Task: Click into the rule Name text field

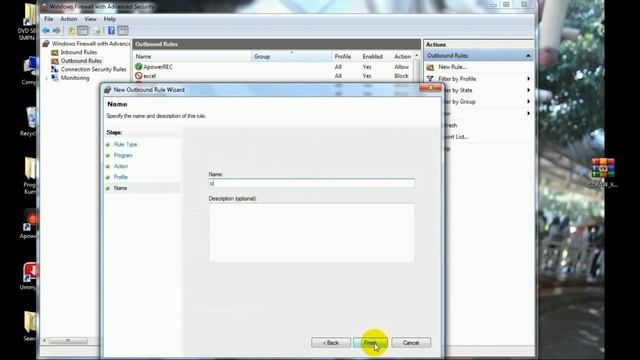Action: 311,183
